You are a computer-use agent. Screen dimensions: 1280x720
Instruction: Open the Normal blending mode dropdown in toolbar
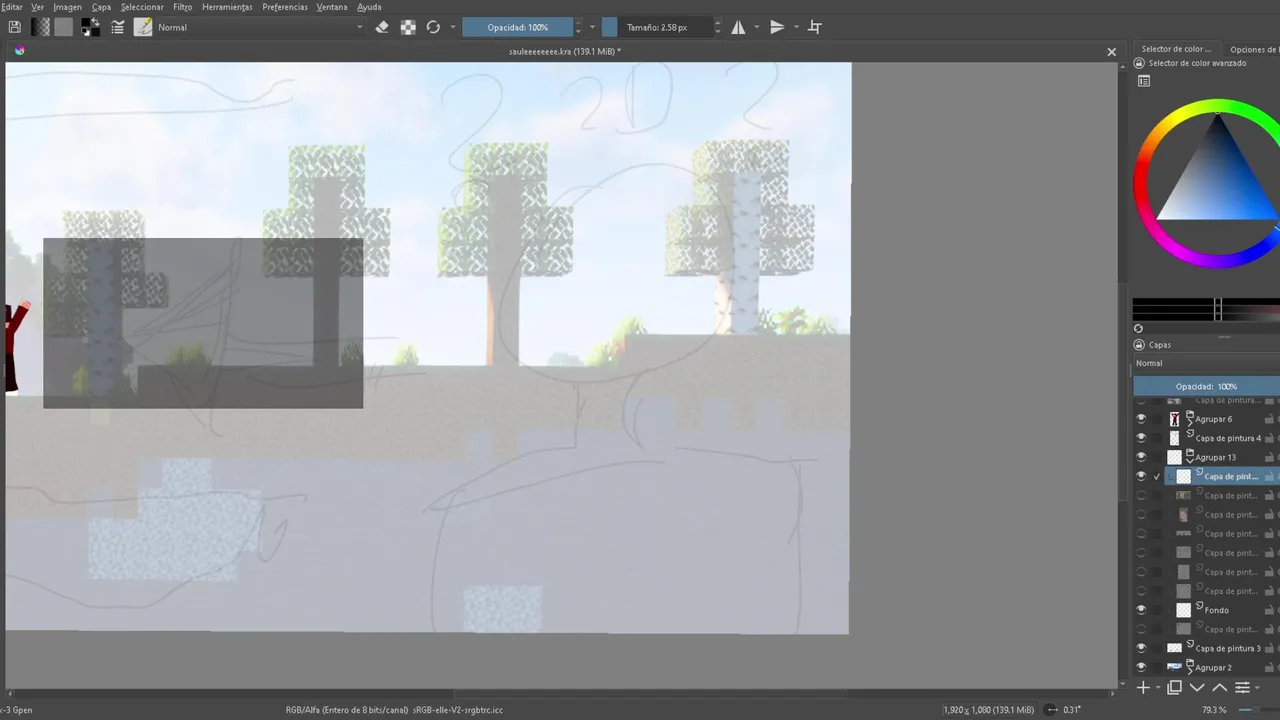[x=260, y=27]
